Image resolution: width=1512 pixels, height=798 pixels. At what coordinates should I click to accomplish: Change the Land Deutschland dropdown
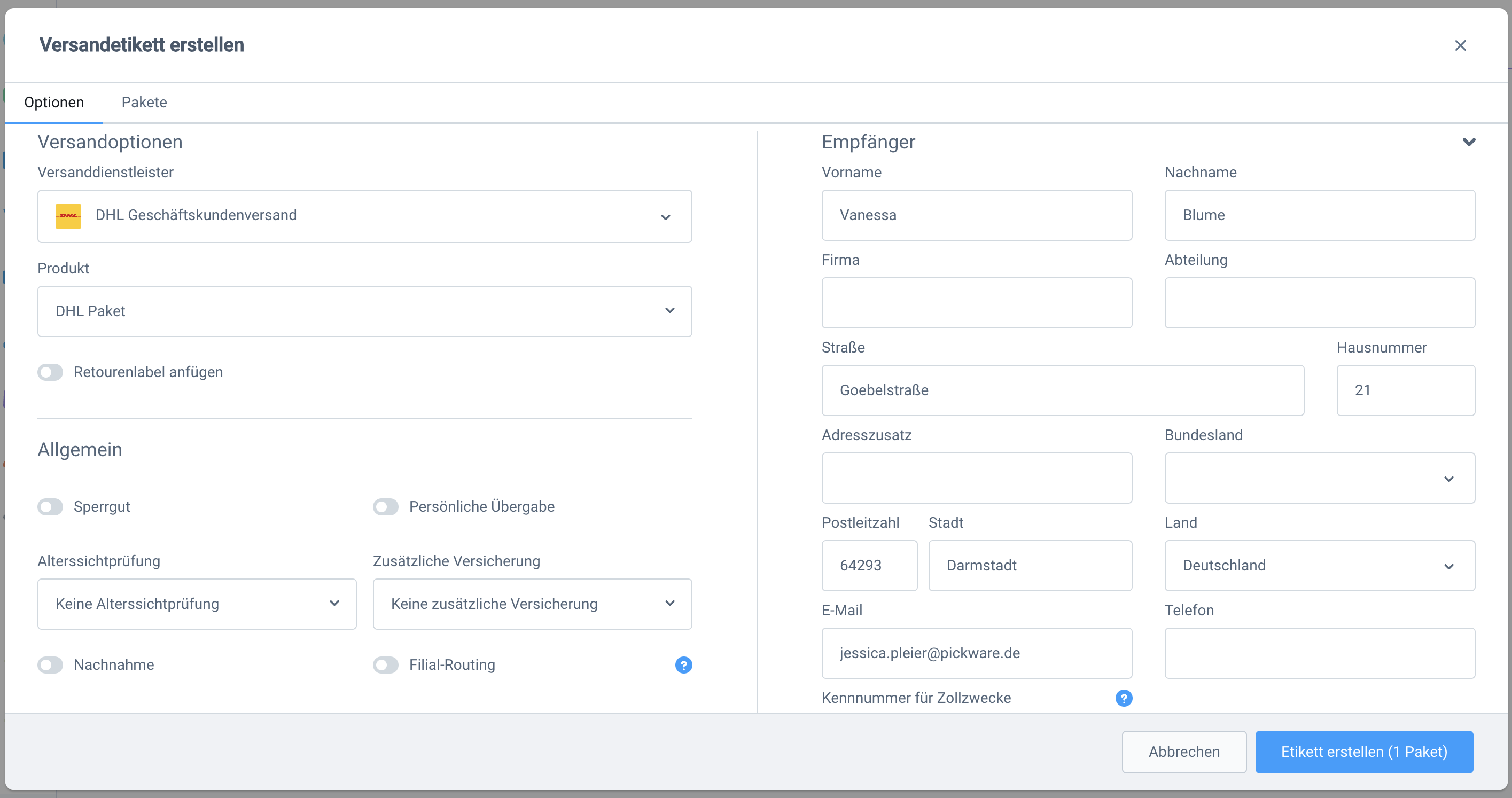pos(1319,565)
